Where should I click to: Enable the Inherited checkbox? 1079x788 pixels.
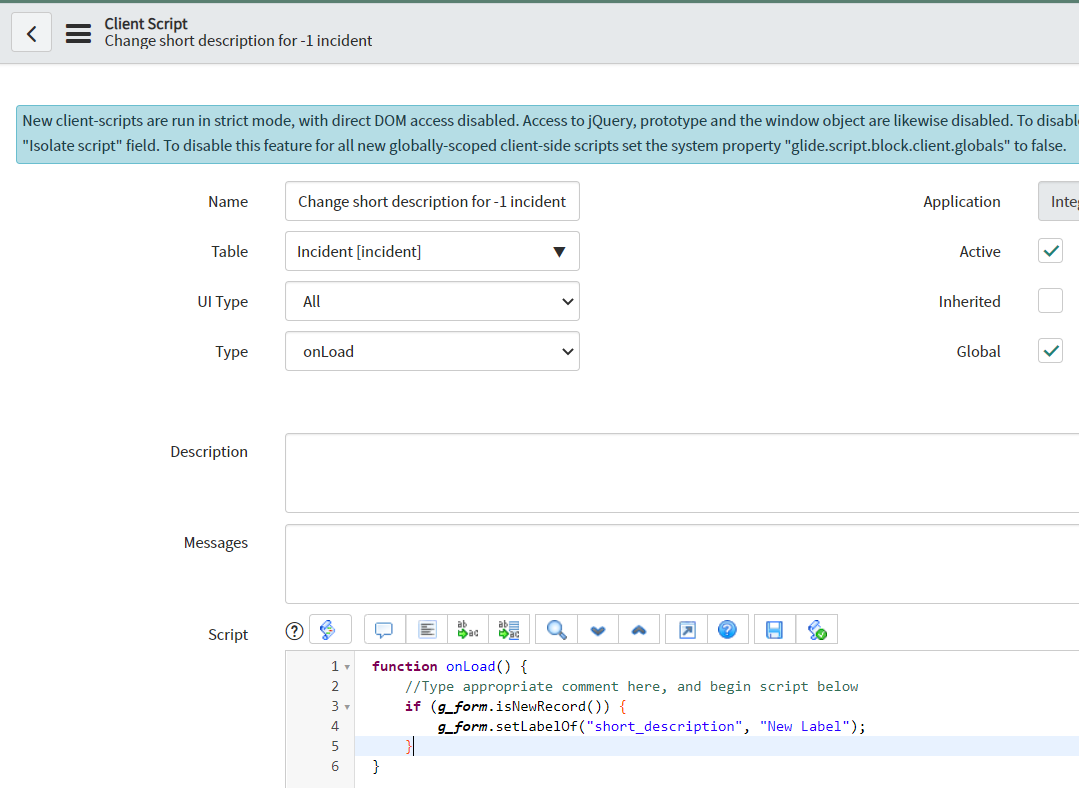click(x=1050, y=301)
